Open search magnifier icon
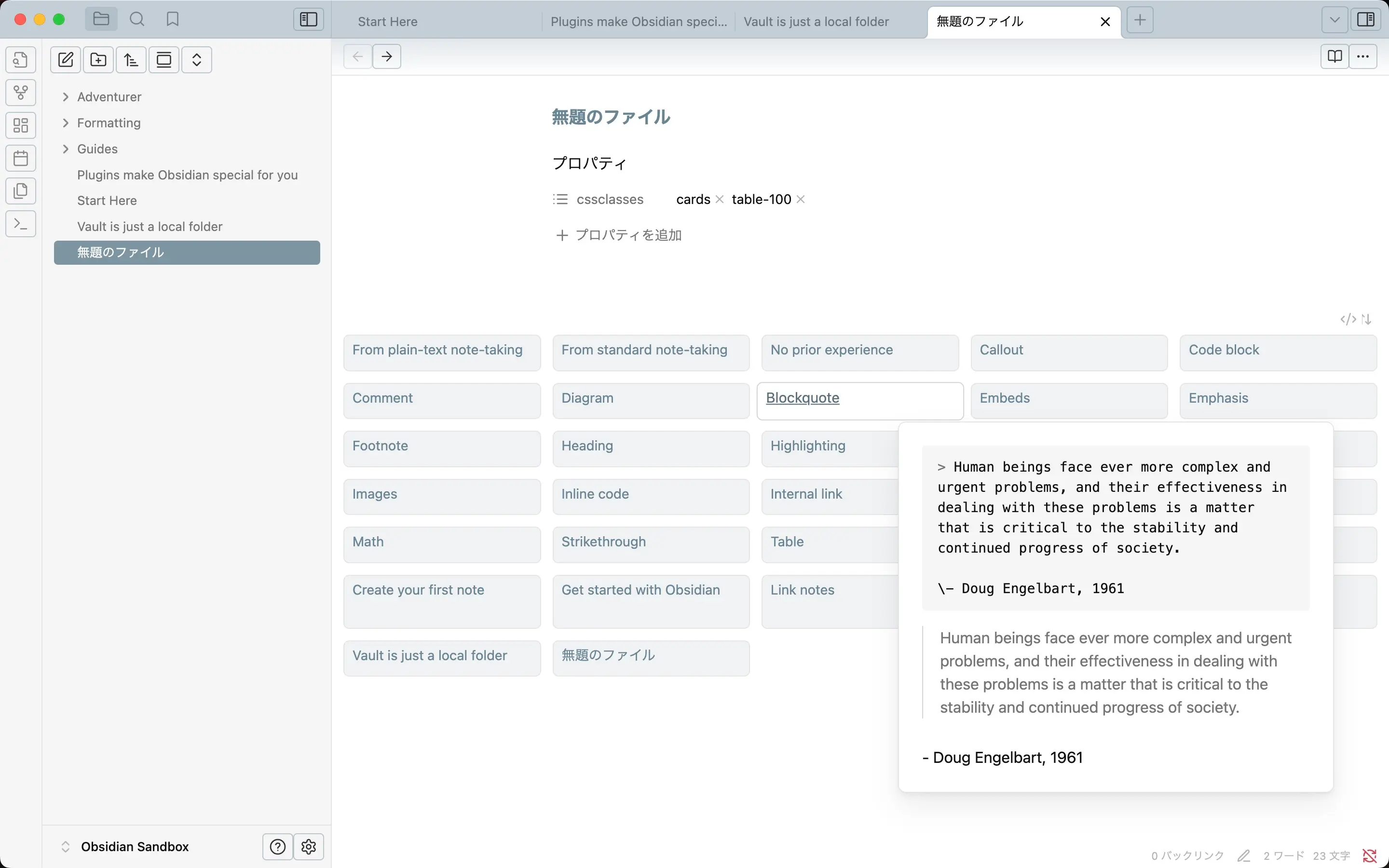 pyautogui.click(x=136, y=19)
